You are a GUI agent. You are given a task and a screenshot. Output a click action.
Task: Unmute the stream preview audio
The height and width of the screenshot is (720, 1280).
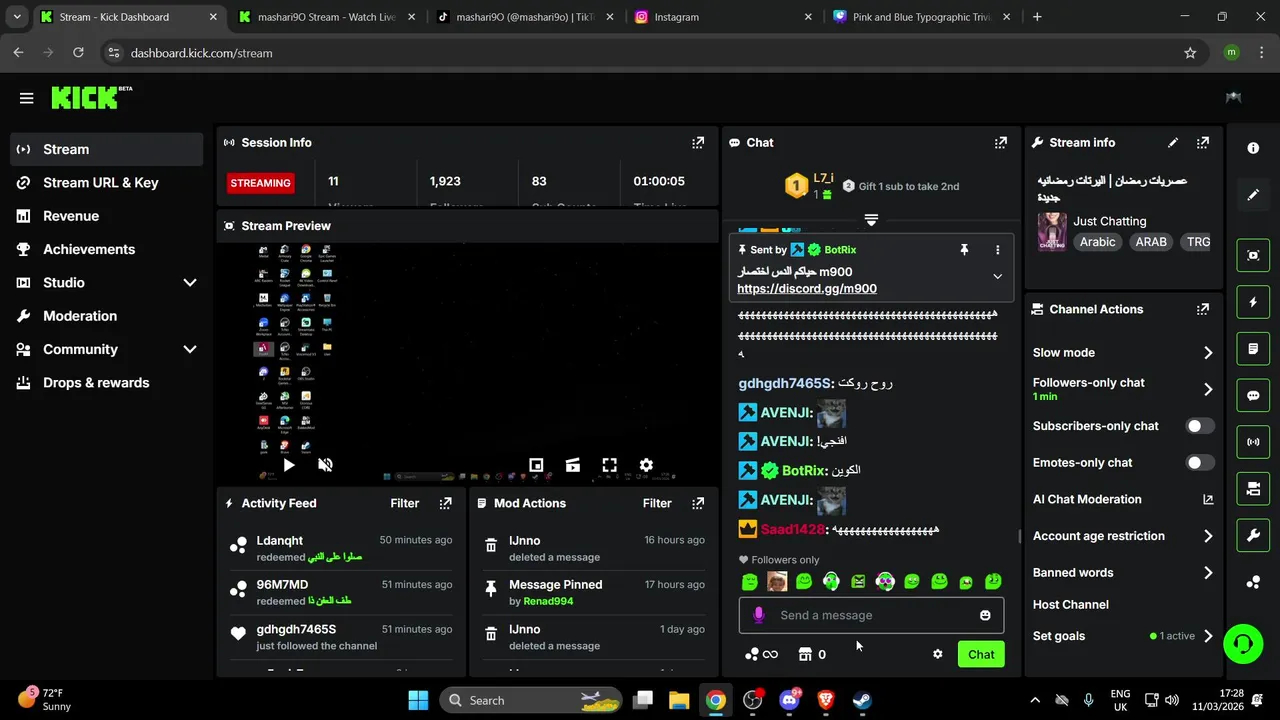325,465
